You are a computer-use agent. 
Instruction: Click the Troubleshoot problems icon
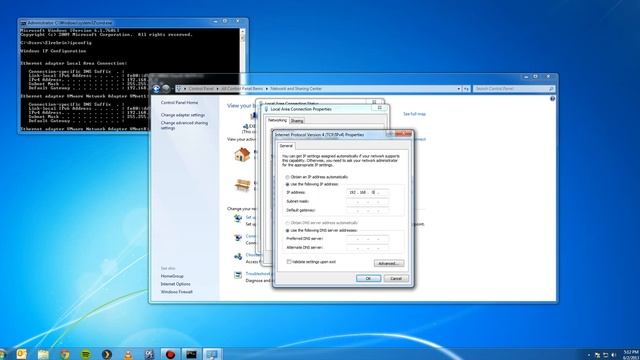238,275
